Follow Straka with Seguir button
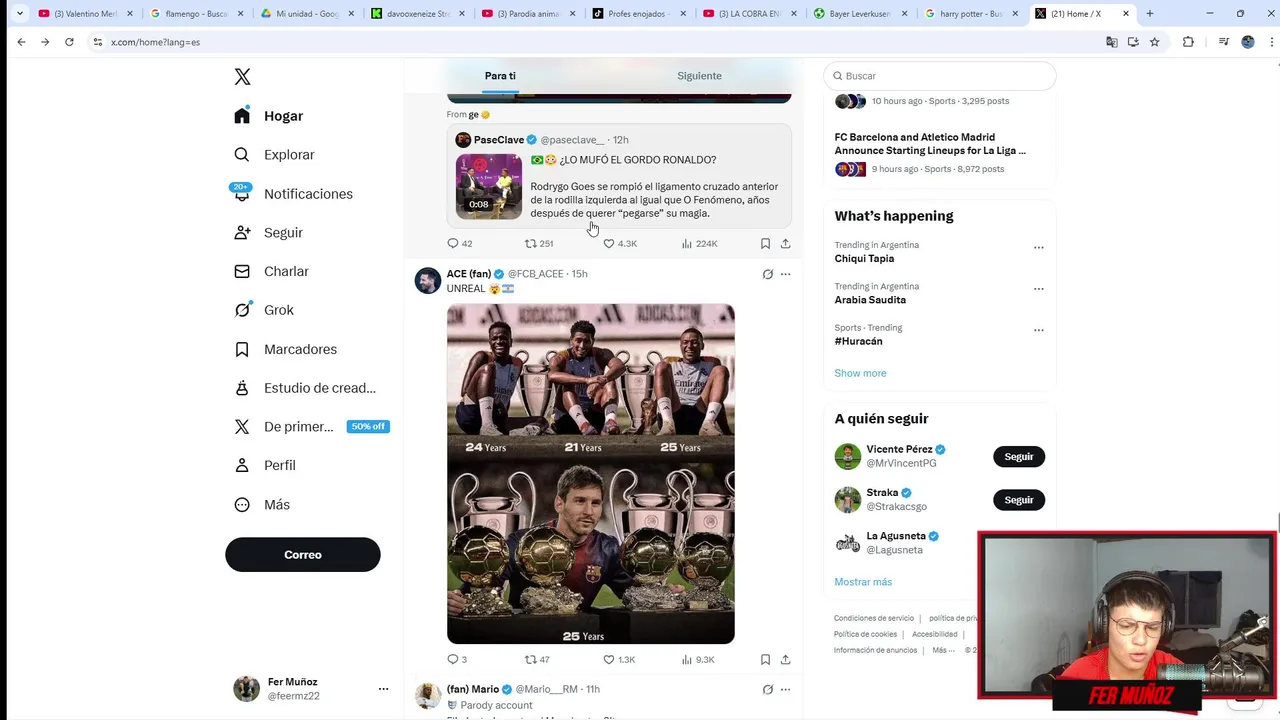This screenshot has width=1280, height=720. pos(1019,500)
